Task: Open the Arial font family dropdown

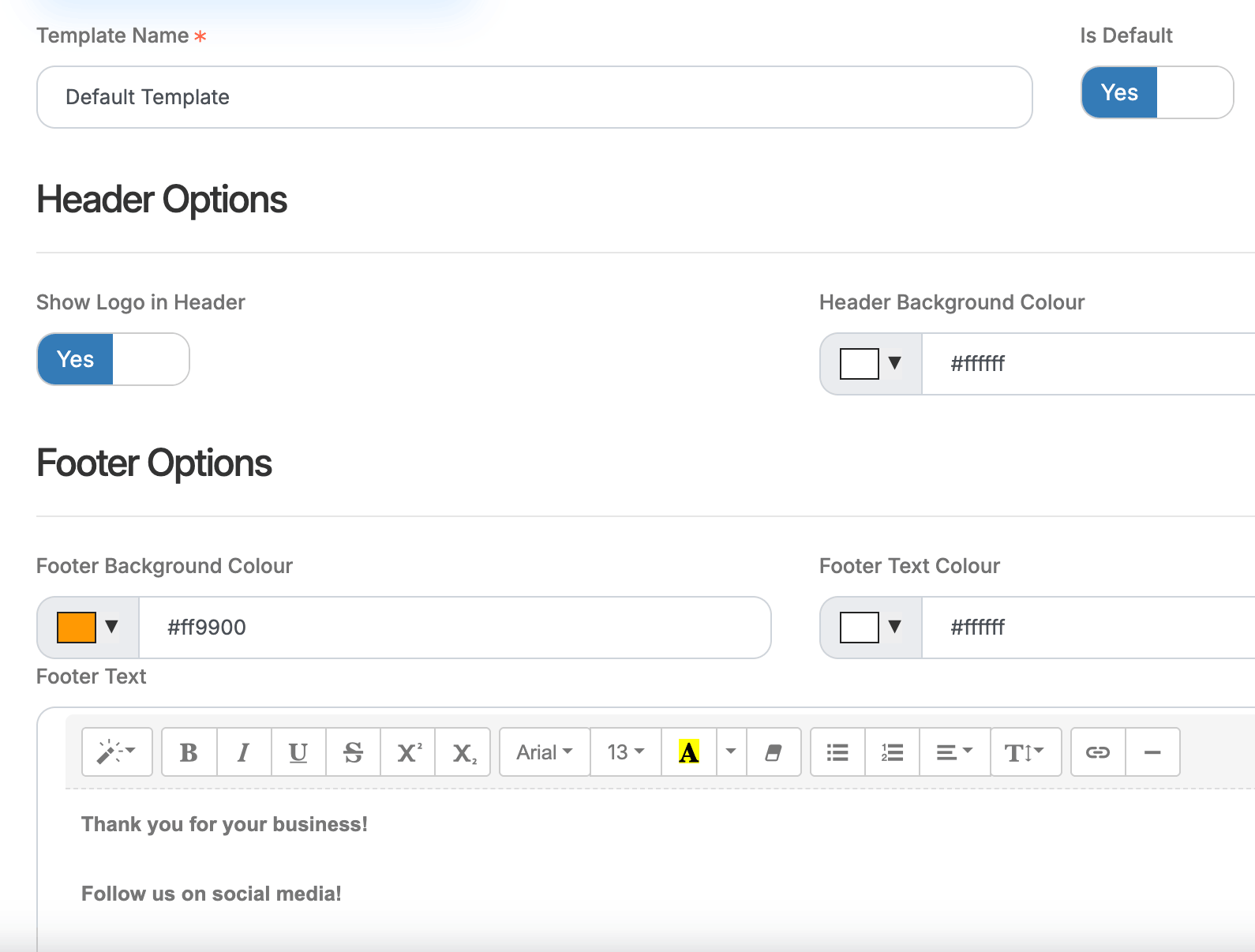Action: coord(545,752)
